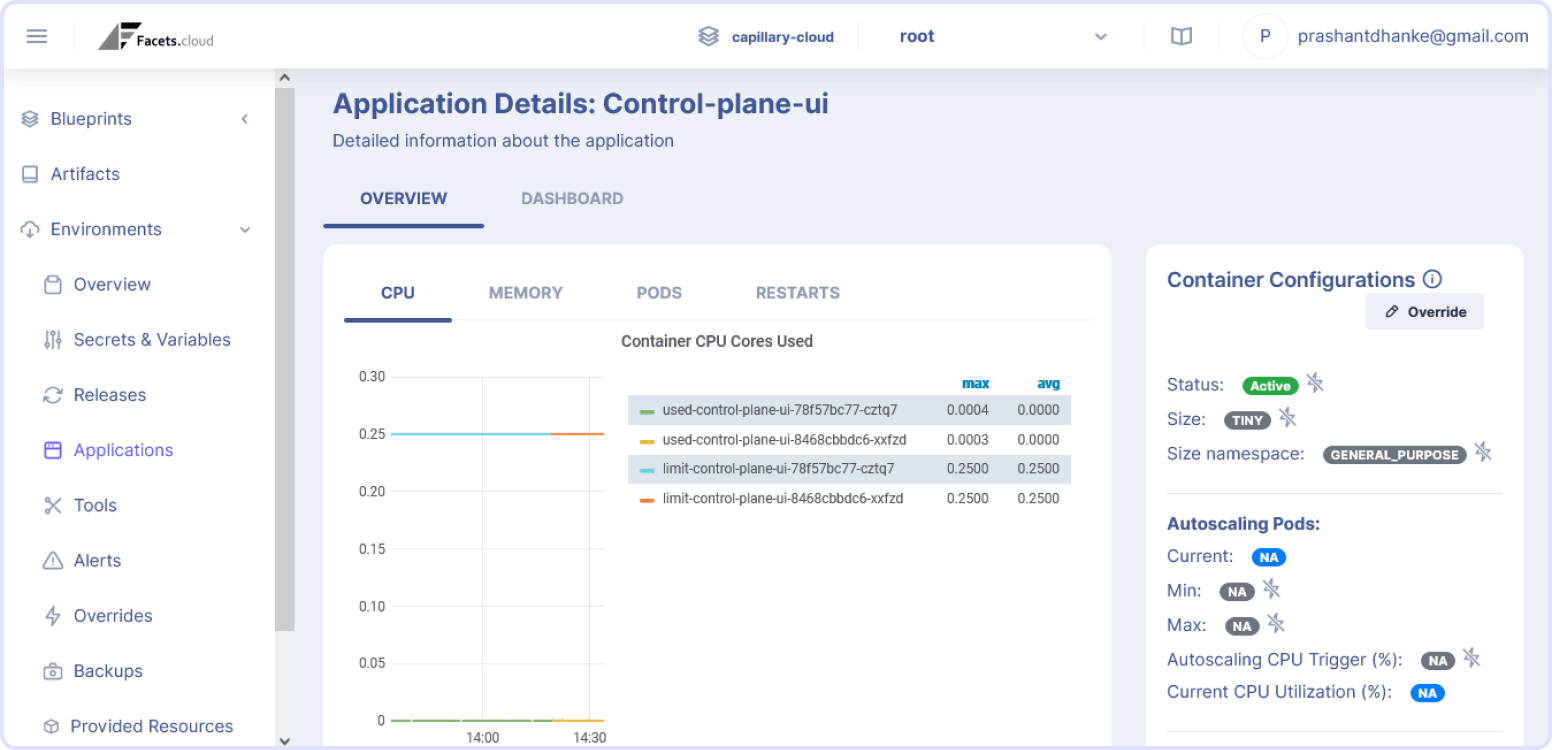Open Artifacts in the sidebar
The height and width of the screenshot is (750, 1552).
(85, 174)
